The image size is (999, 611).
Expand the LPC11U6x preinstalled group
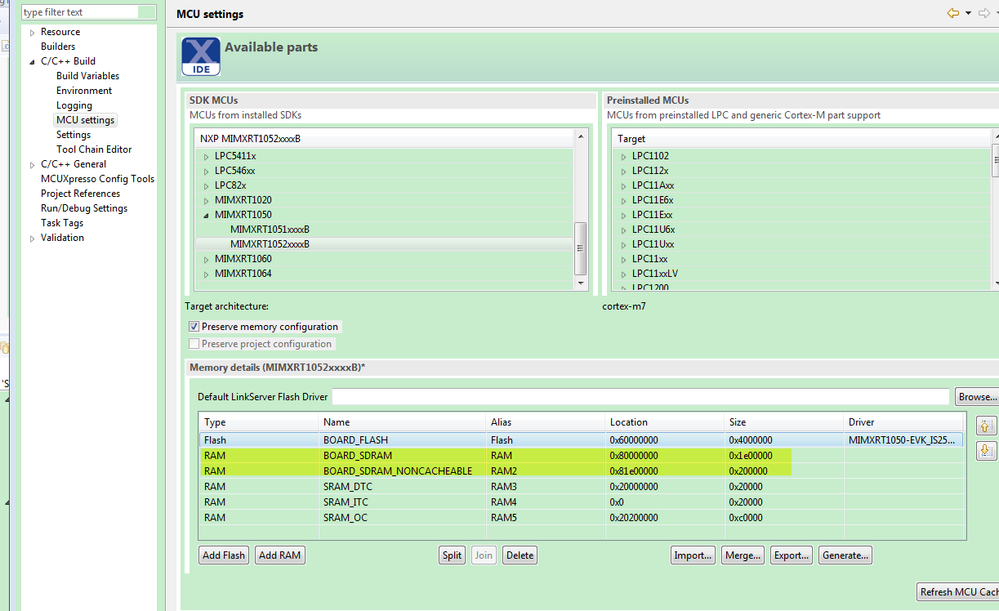(623, 230)
